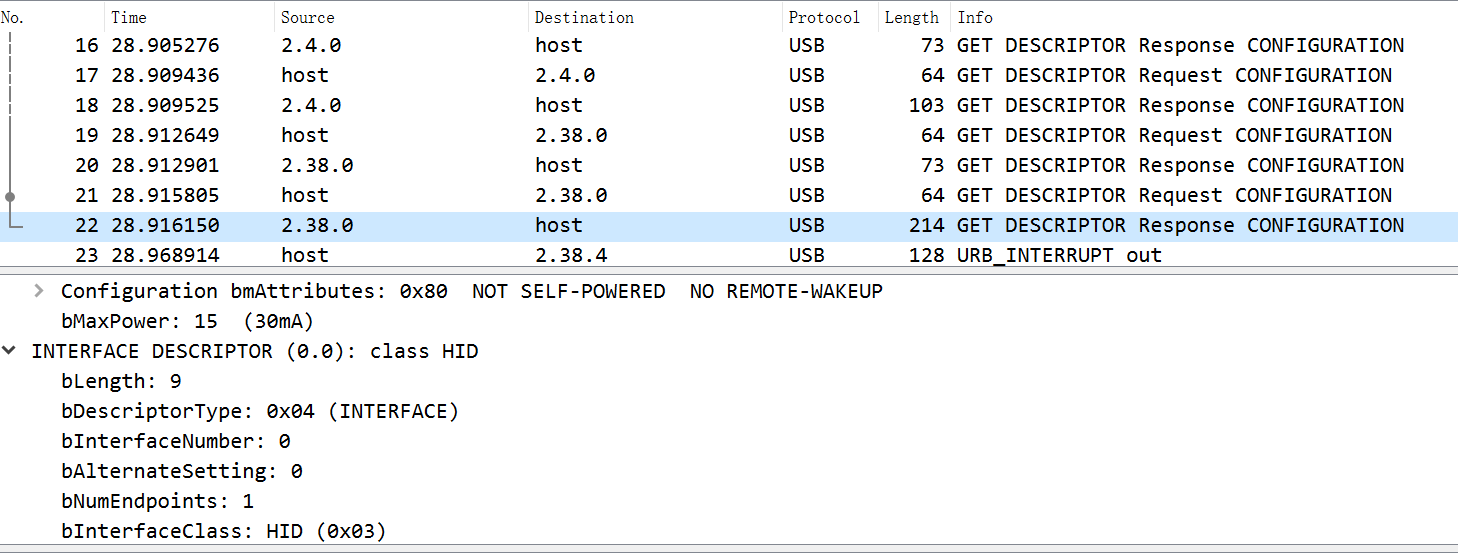This screenshot has width=1458, height=553.
Task: Select packet 20 from source 2.38.0
Action: pyautogui.click(x=700, y=165)
